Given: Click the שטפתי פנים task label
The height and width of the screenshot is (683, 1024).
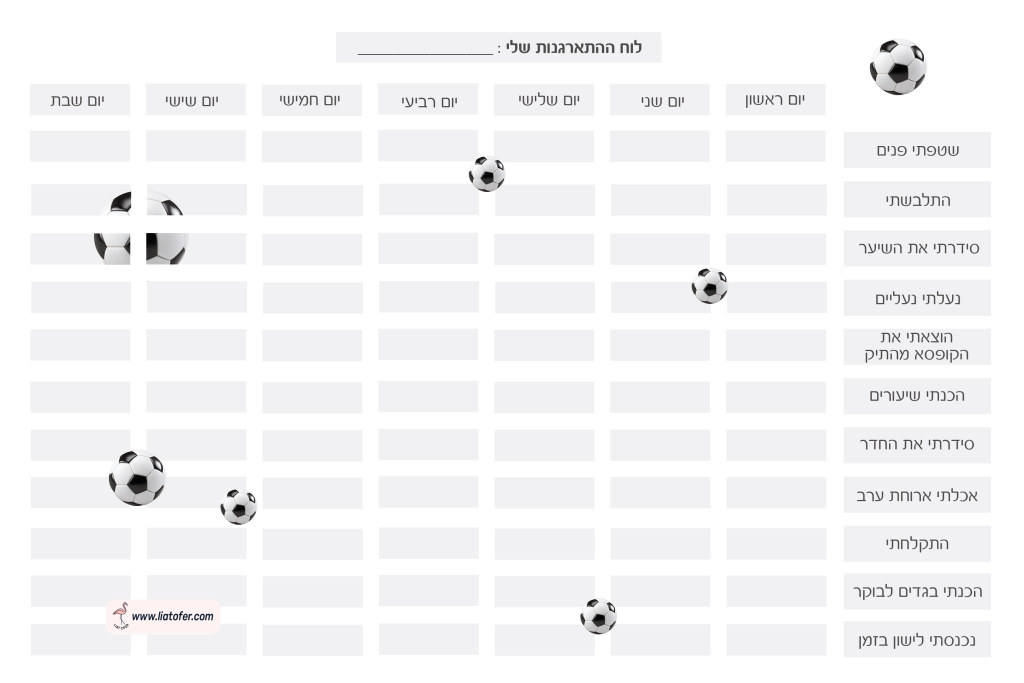Looking at the screenshot, I should click(x=917, y=150).
